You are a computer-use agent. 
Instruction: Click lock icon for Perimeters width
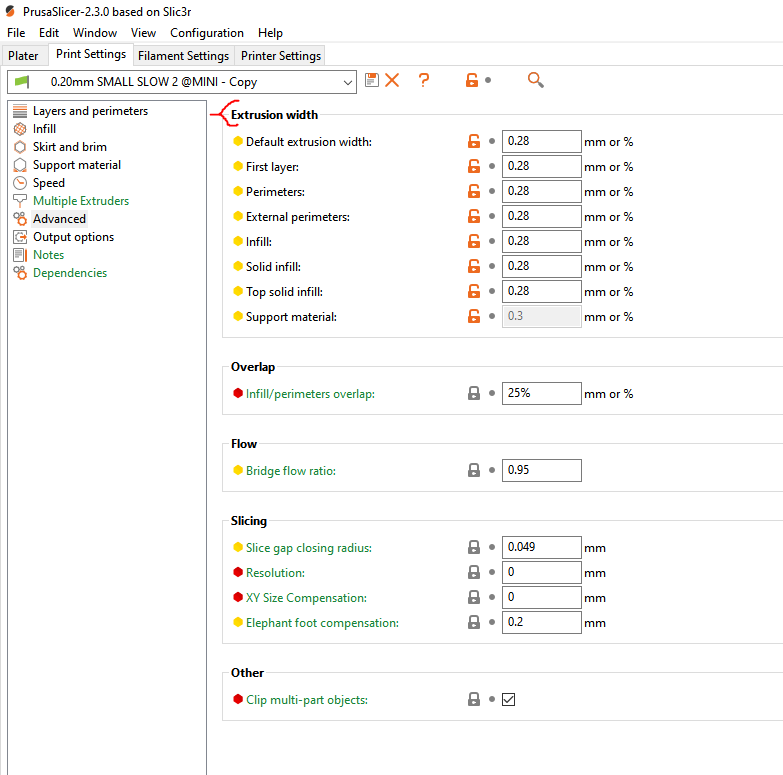coord(473,191)
